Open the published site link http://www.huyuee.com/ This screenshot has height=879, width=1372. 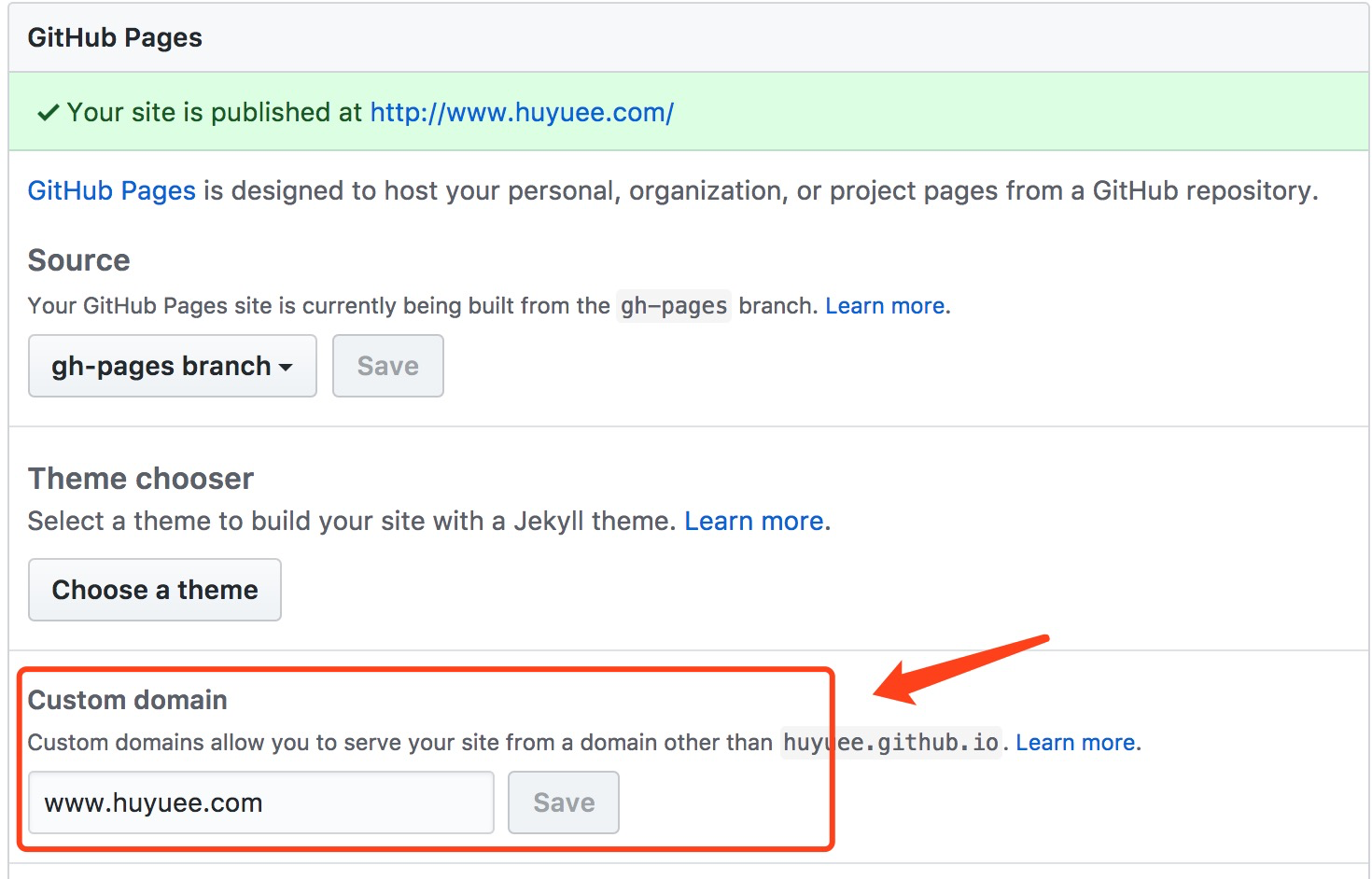tap(522, 113)
